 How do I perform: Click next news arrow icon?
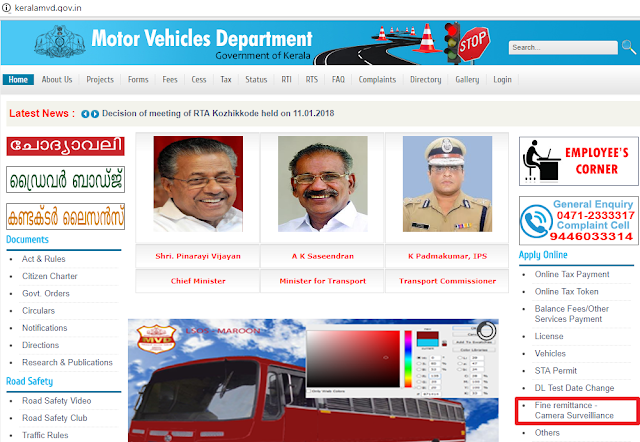point(95,114)
